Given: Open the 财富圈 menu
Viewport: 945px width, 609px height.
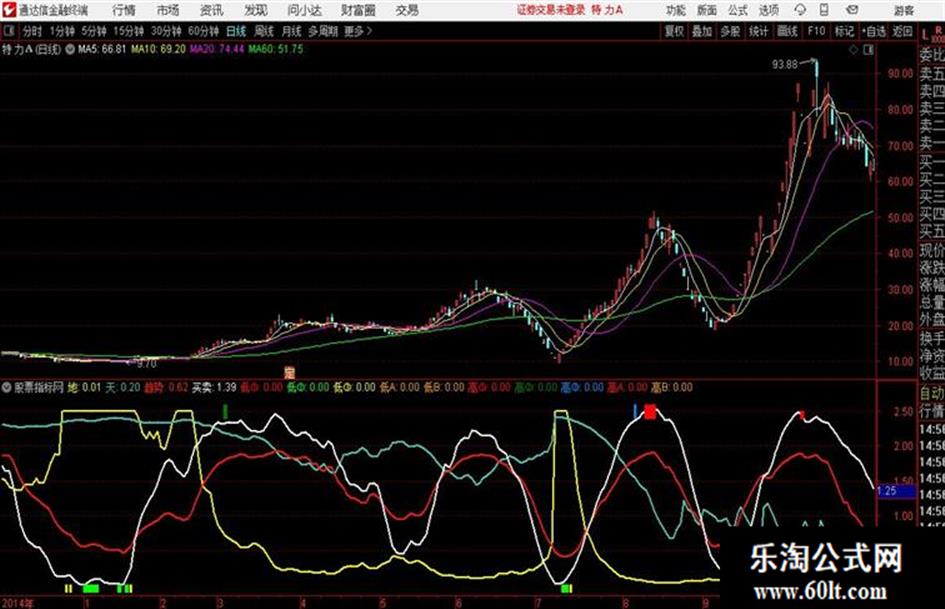Looking at the screenshot, I should coord(358,10).
